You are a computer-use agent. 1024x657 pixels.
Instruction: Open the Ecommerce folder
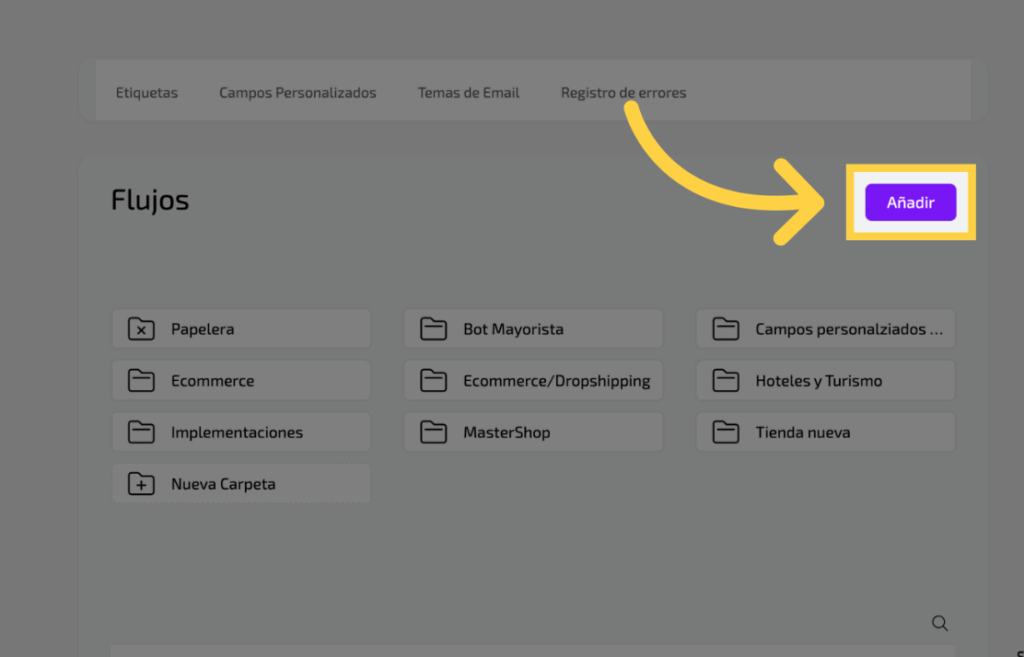pos(212,381)
